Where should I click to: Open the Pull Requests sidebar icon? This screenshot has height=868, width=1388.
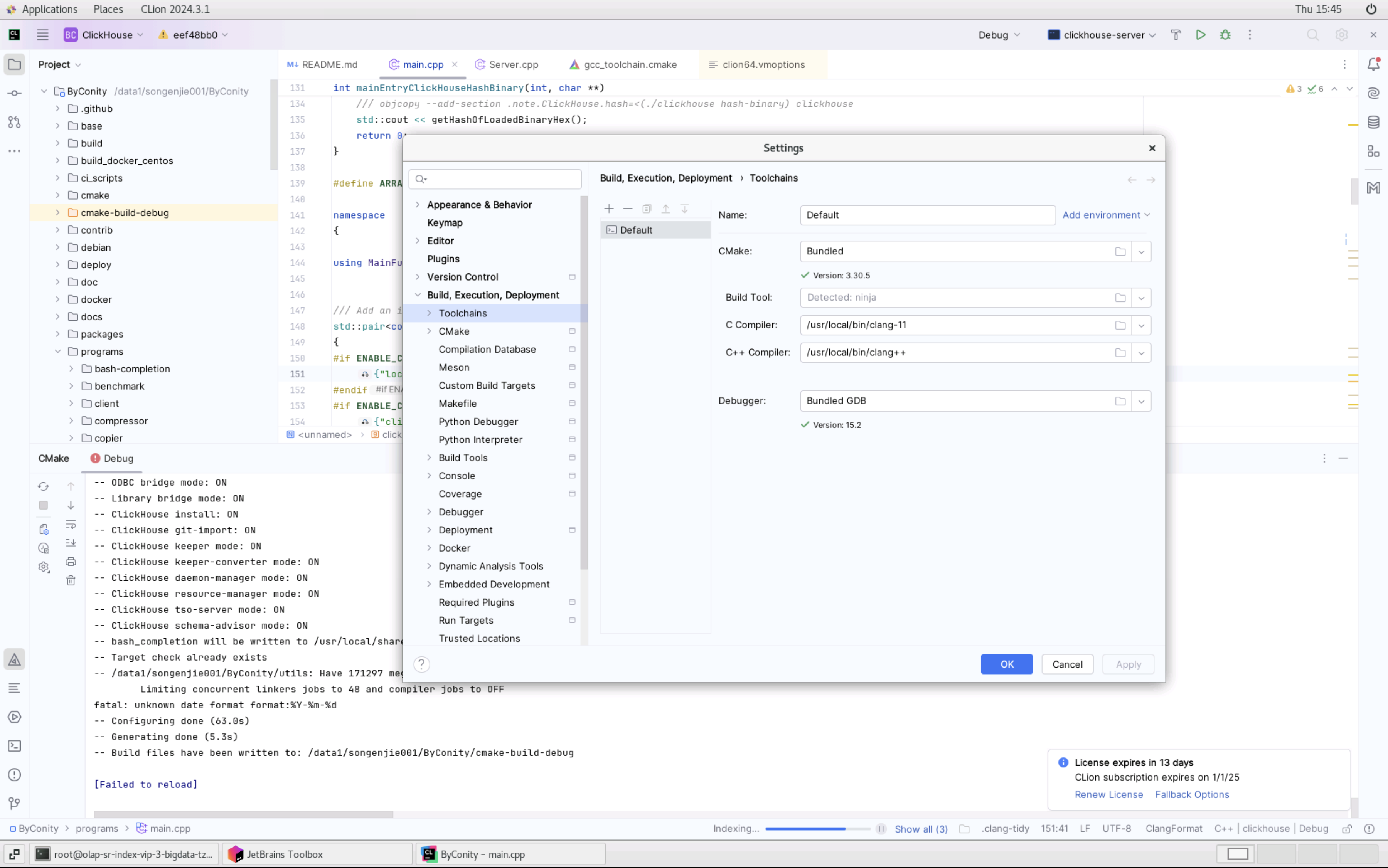click(14, 122)
